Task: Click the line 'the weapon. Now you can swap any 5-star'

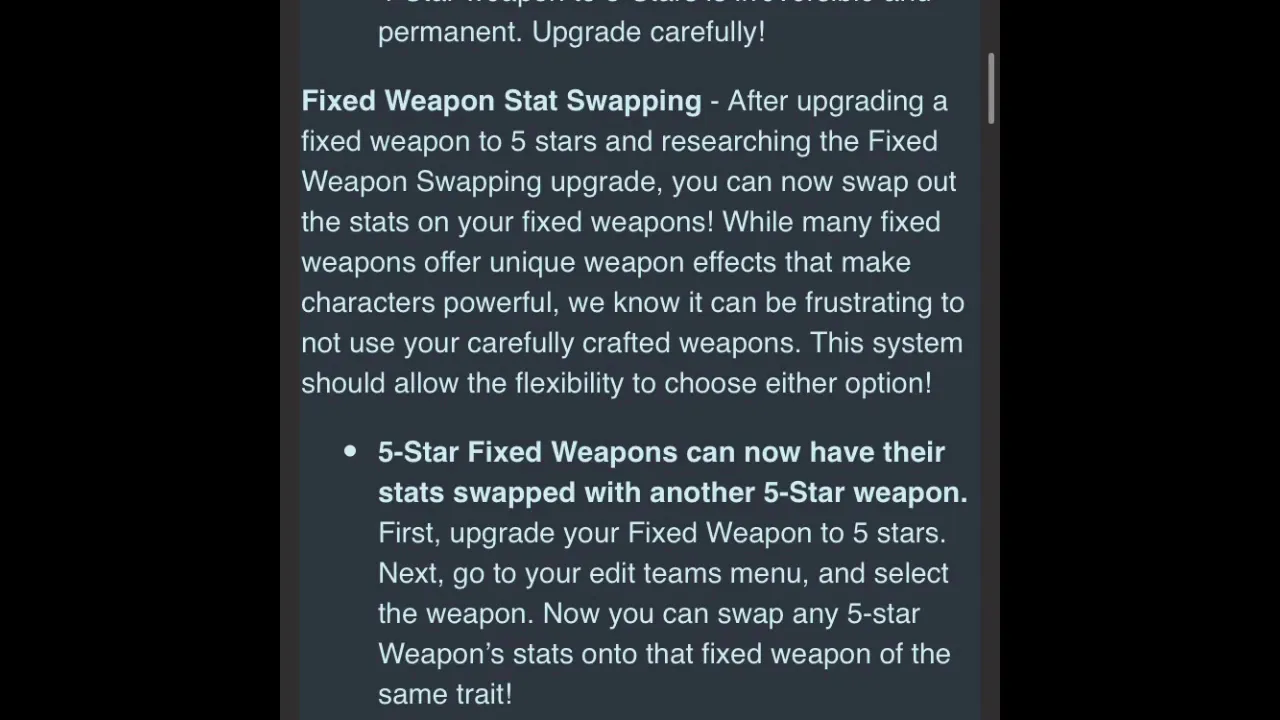Action: click(649, 614)
